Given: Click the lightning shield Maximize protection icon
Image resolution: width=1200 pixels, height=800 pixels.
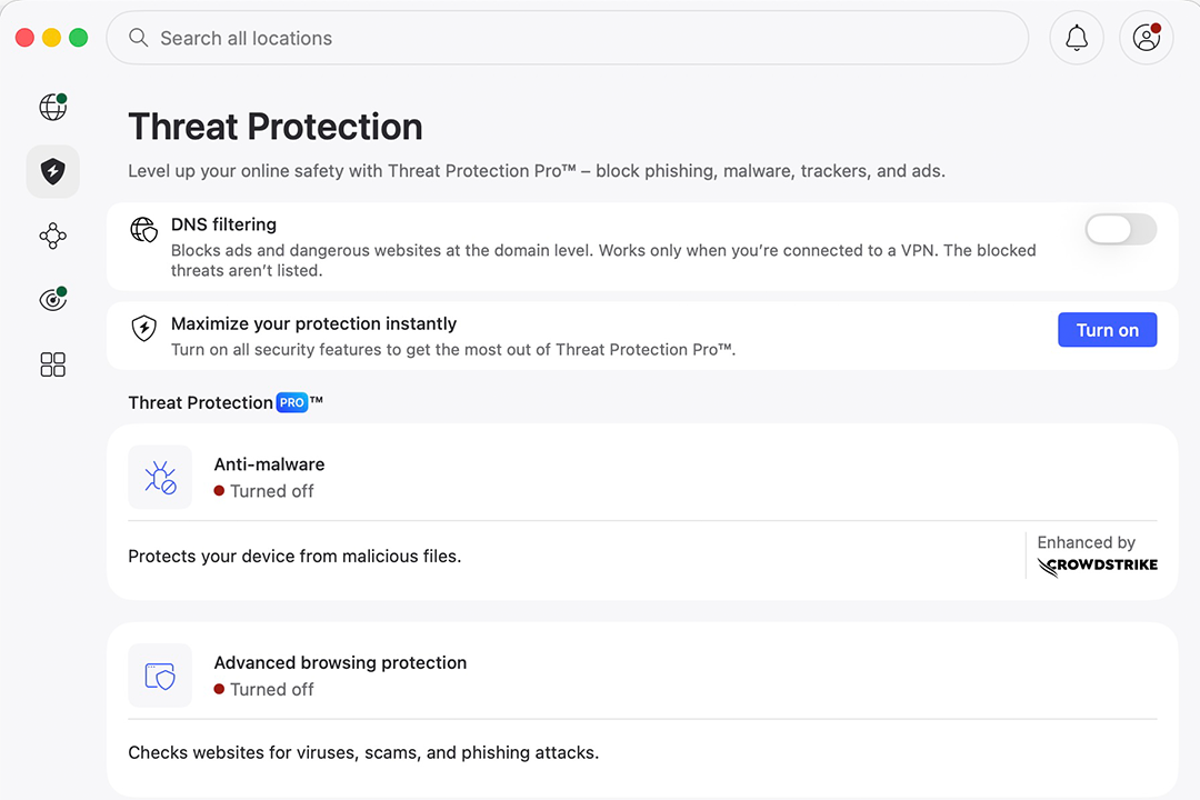Looking at the screenshot, I should [x=144, y=328].
